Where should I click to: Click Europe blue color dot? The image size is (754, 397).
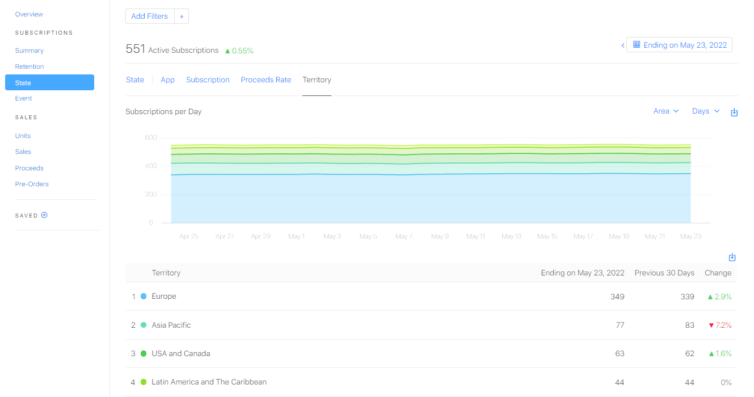pos(143,296)
